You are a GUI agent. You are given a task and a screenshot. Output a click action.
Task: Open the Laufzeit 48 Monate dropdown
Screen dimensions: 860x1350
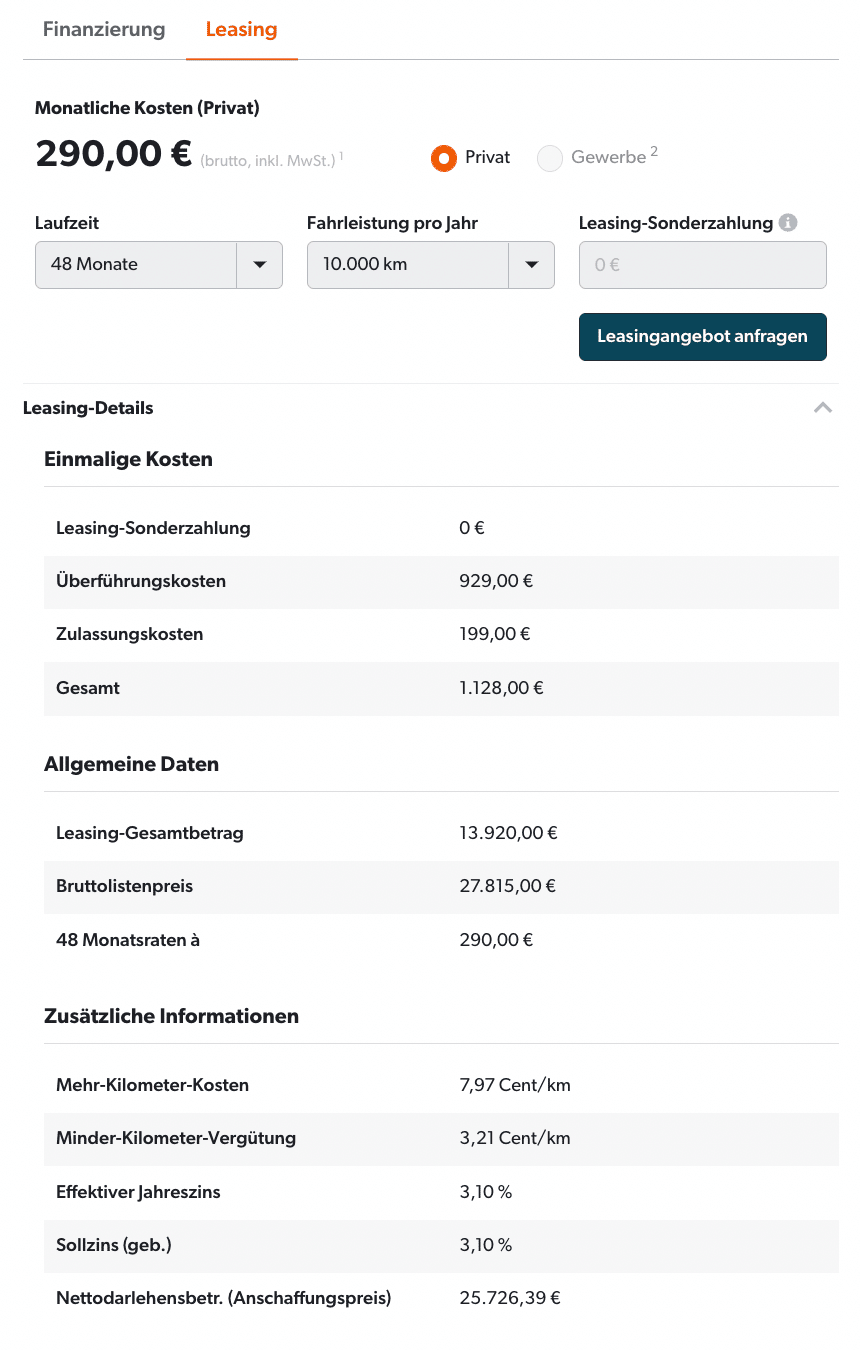pos(159,265)
